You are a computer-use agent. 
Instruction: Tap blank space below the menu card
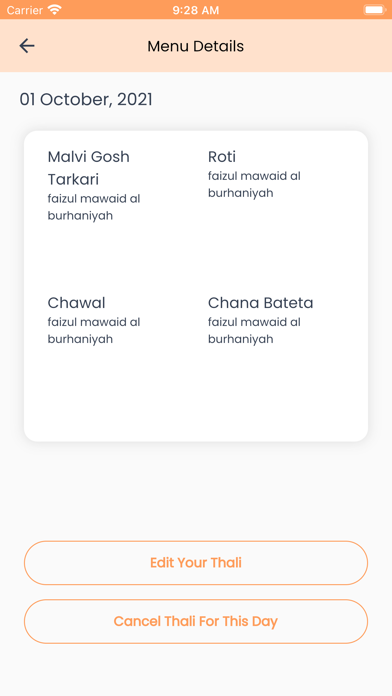[x=196, y=490]
